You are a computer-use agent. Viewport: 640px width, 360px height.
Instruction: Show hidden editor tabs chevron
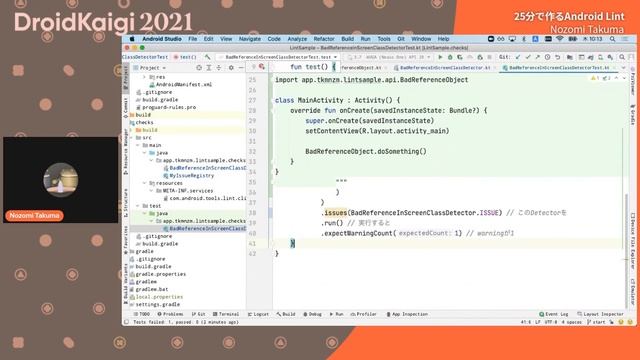623,68
